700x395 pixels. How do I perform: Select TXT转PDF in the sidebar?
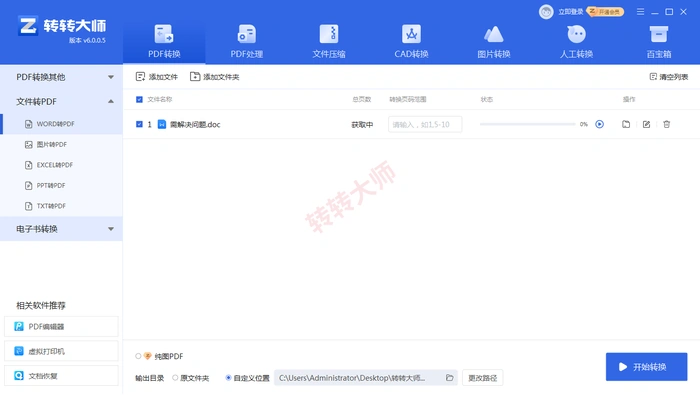click(62, 206)
